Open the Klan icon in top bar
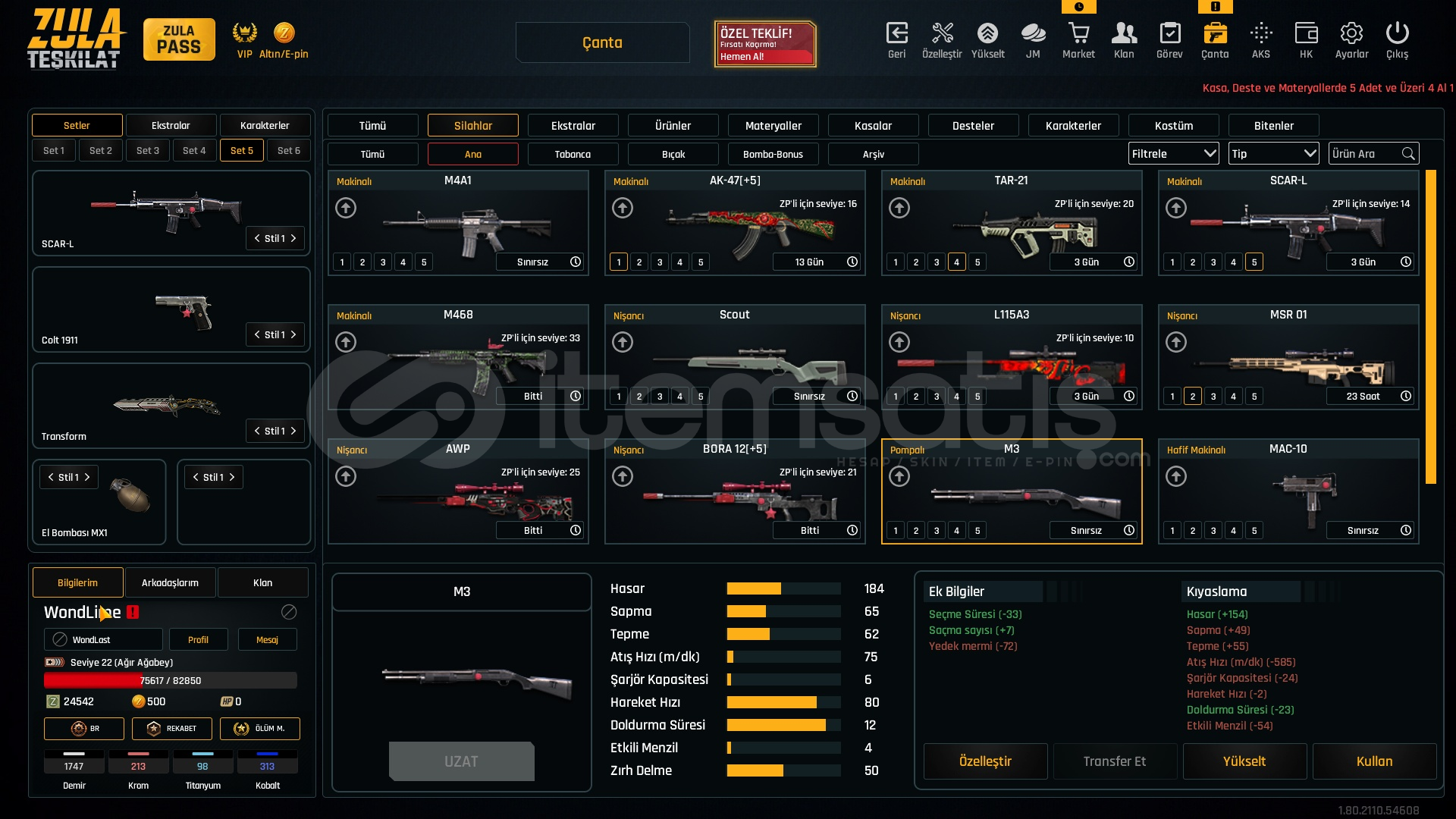1456x819 pixels. [x=1123, y=33]
